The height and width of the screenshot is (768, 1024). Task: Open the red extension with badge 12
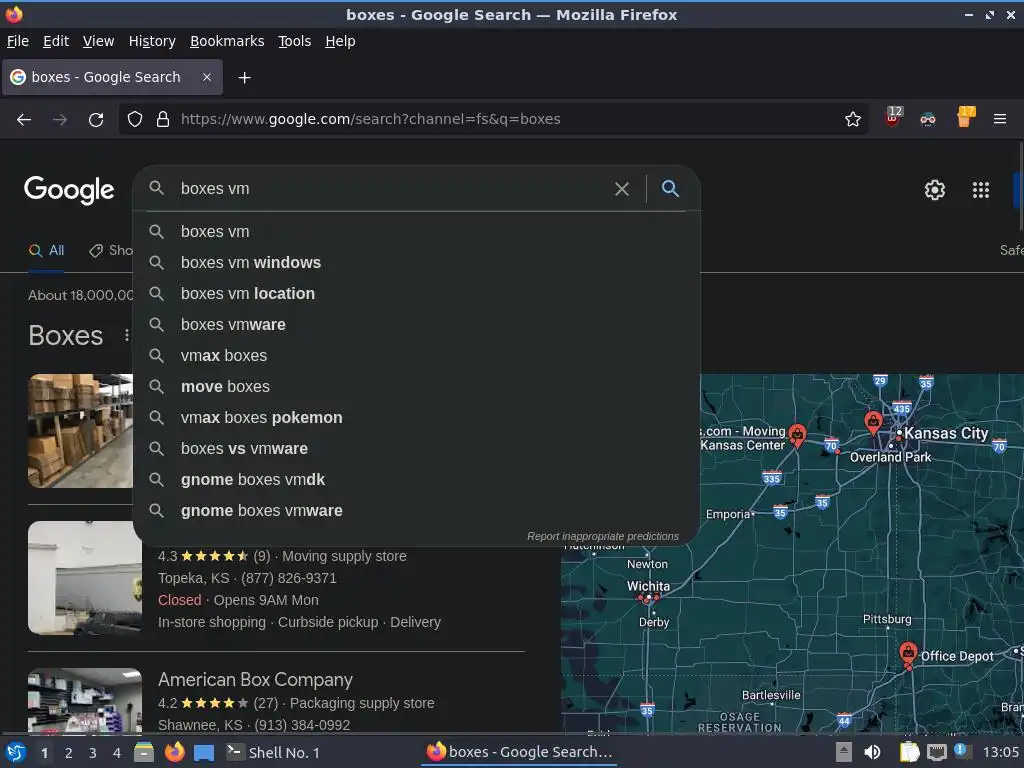point(893,117)
